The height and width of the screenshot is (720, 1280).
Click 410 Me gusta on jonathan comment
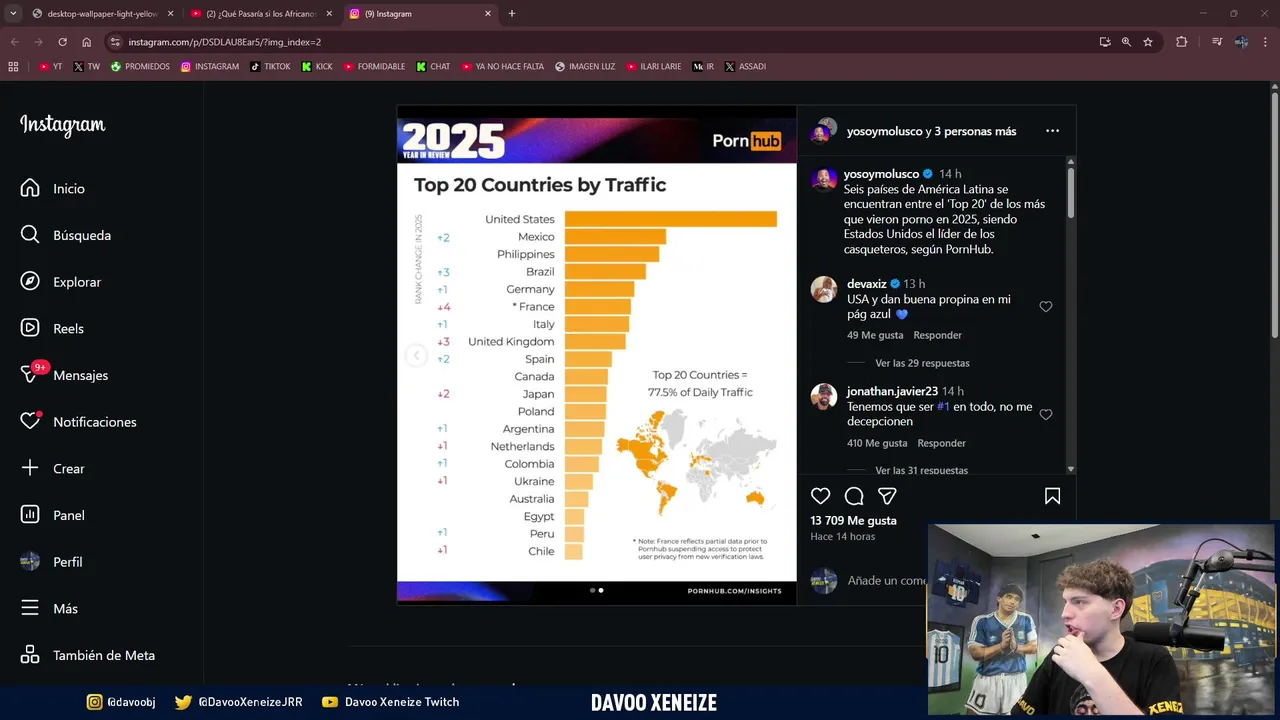click(877, 443)
